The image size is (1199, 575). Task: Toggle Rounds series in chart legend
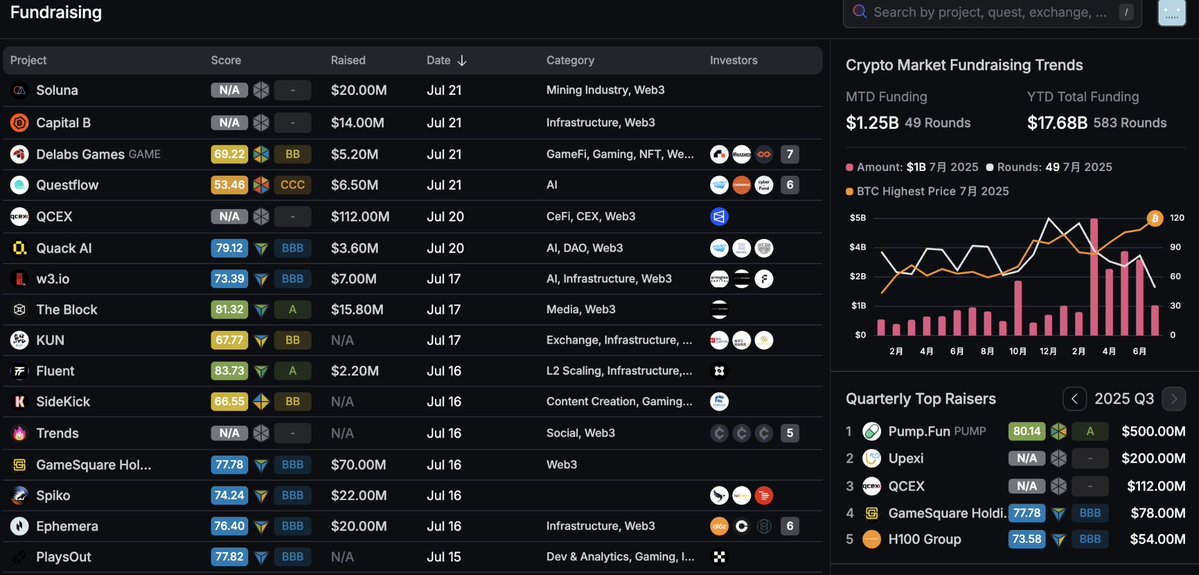point(1048,167)
